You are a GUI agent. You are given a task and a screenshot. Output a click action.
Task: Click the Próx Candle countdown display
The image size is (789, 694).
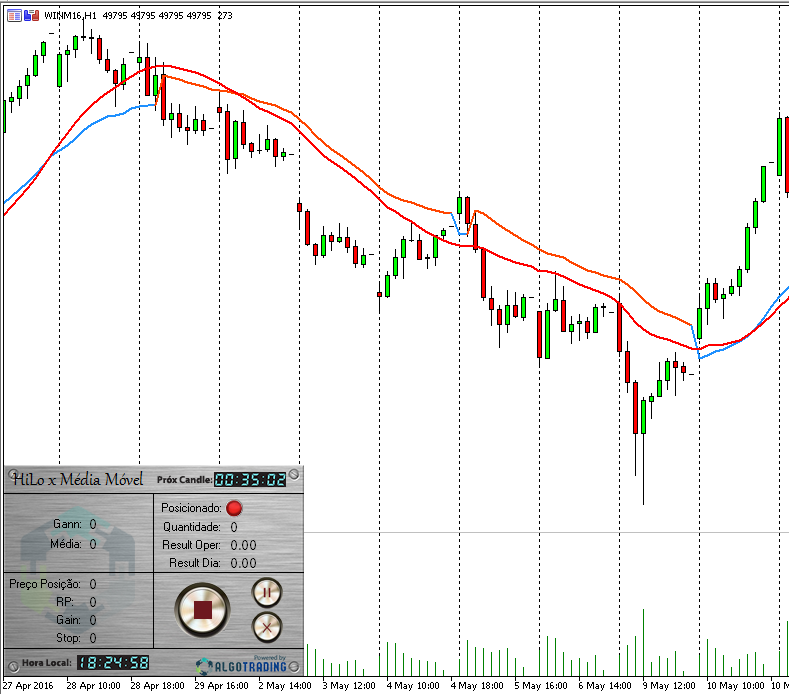(x=250, y=480)
